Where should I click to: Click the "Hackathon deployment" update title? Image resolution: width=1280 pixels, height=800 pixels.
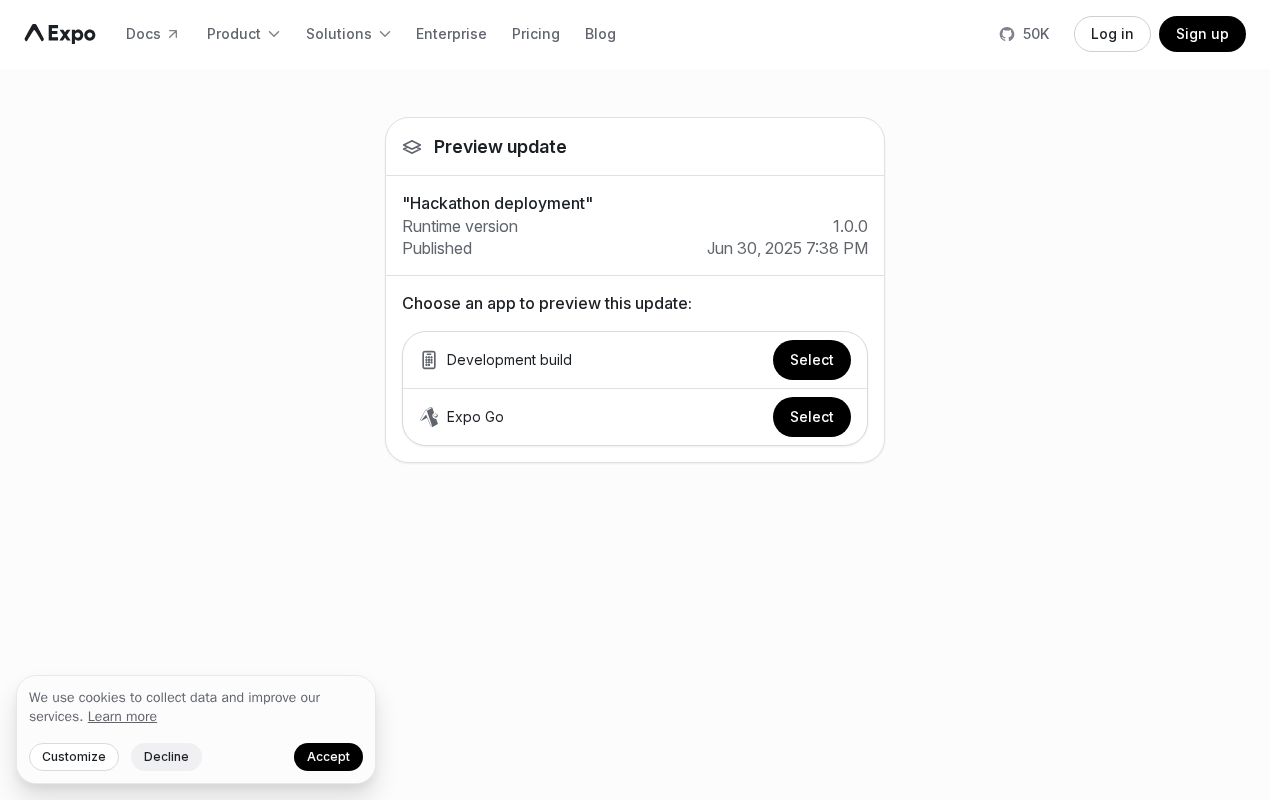(x=497, y=203)
